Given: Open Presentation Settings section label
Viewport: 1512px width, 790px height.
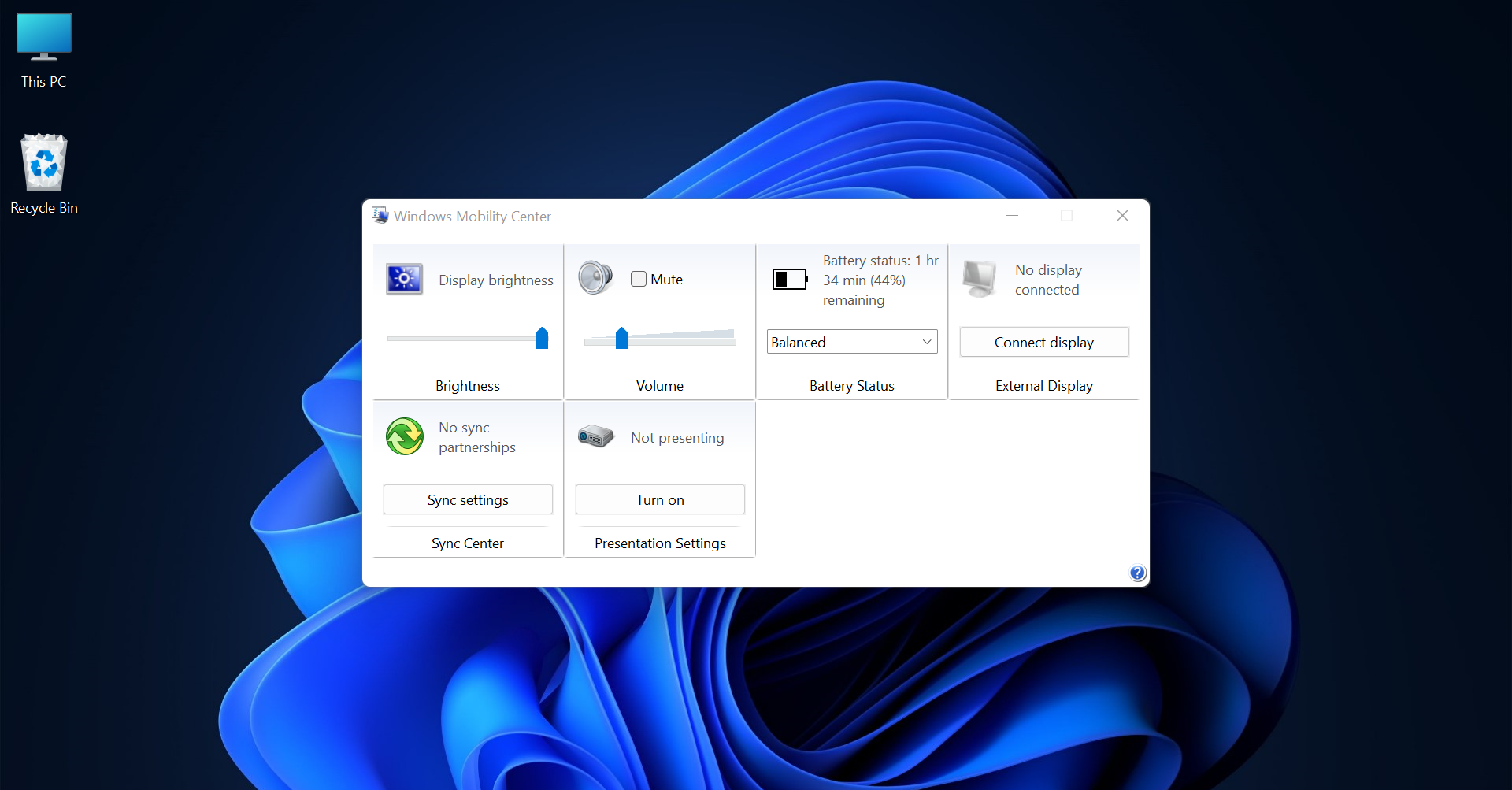Looking at the screenshot, I should 660,543.
